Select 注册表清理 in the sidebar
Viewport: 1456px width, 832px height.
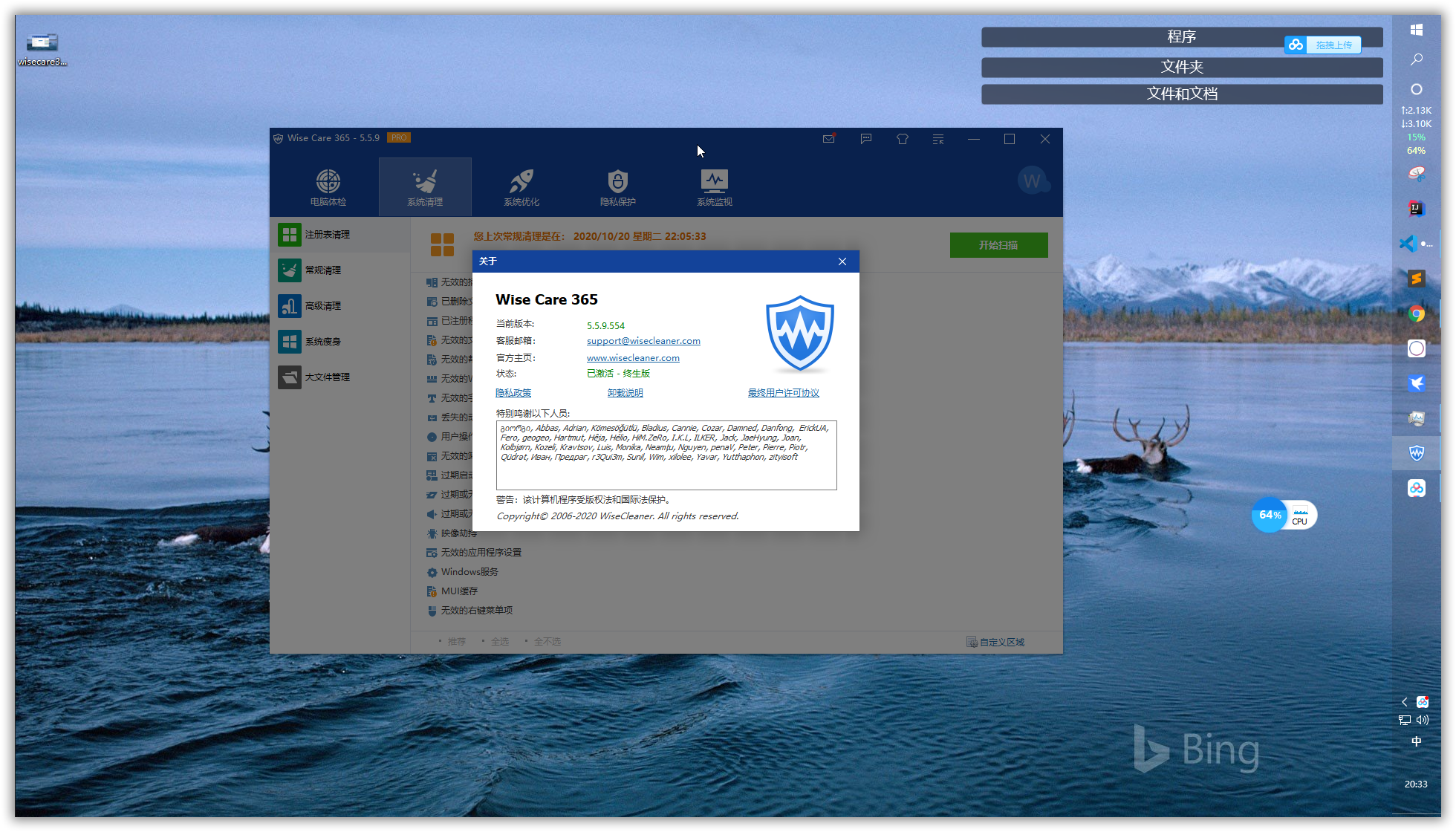[x=340, y=235]
